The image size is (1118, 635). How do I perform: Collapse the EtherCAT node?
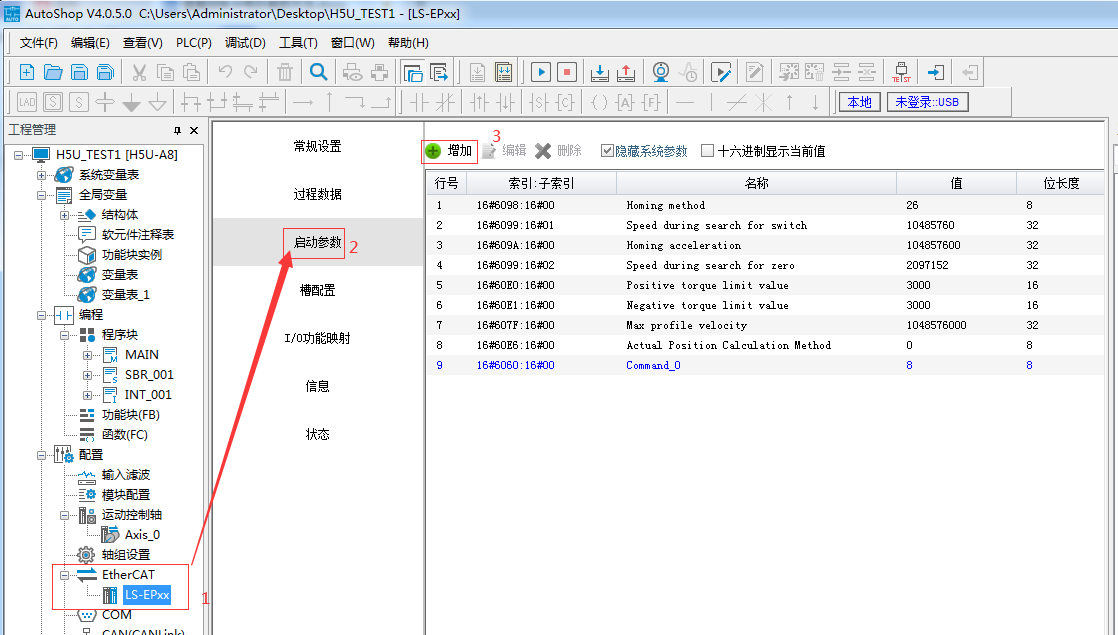coord(64,574)
